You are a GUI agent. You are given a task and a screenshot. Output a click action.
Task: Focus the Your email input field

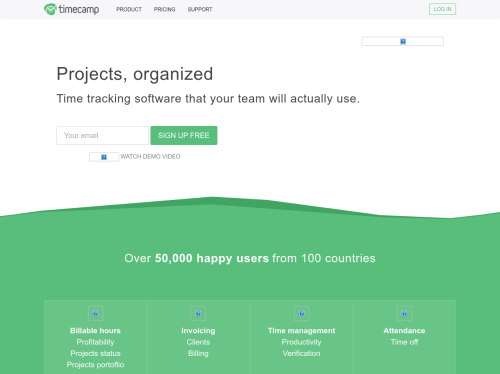(x=102, y=135)
